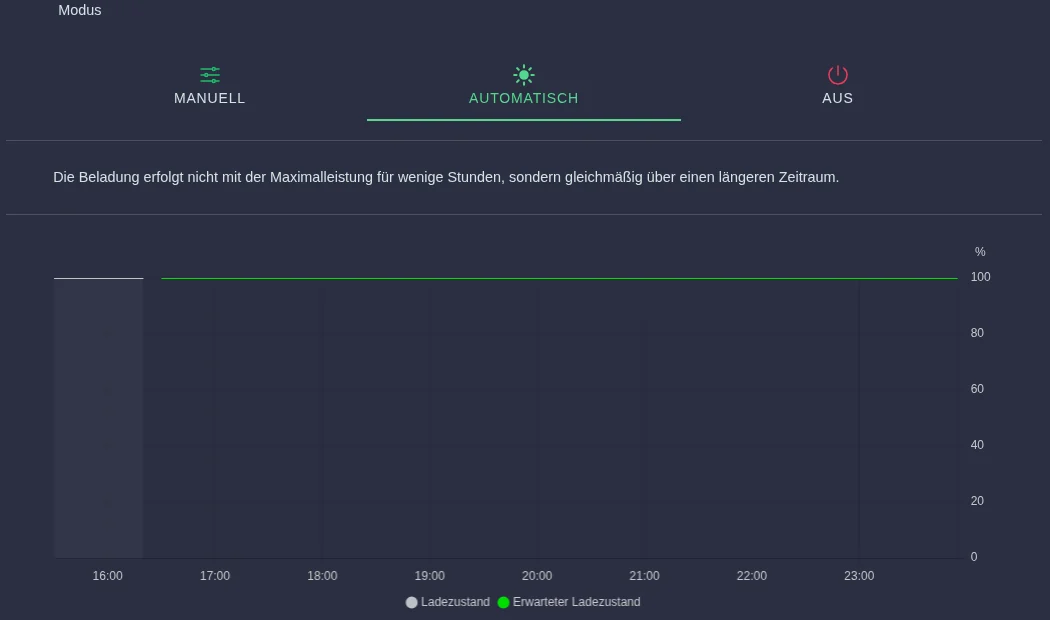Toggle Ladezustand series in the legend
The image size is (1050, 620).
[448, 602]
